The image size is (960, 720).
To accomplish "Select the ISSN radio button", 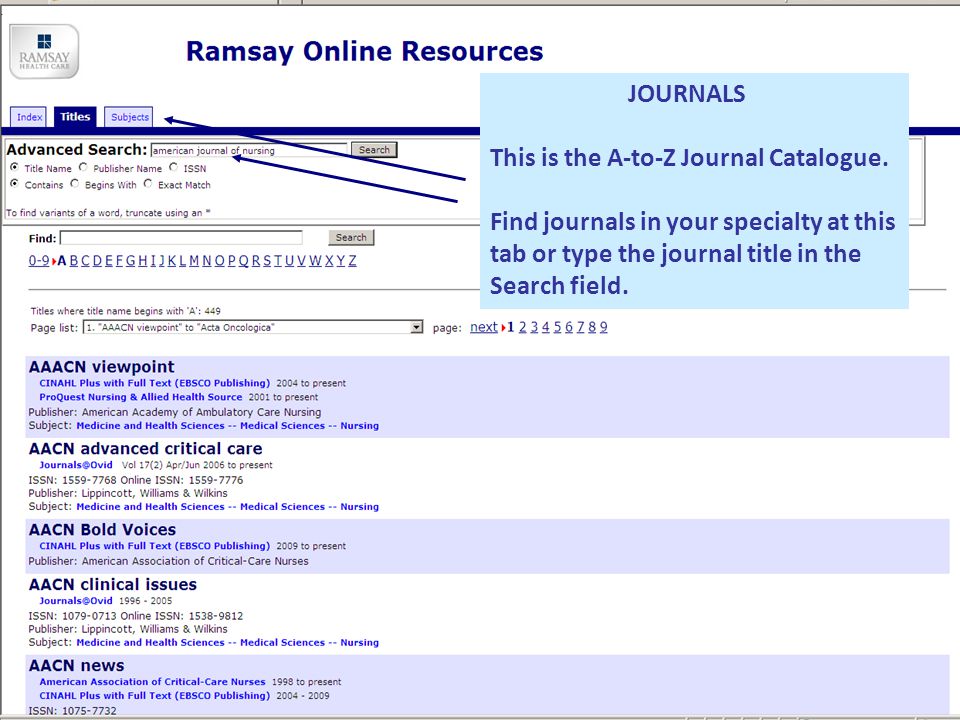I will click(173, 167).
